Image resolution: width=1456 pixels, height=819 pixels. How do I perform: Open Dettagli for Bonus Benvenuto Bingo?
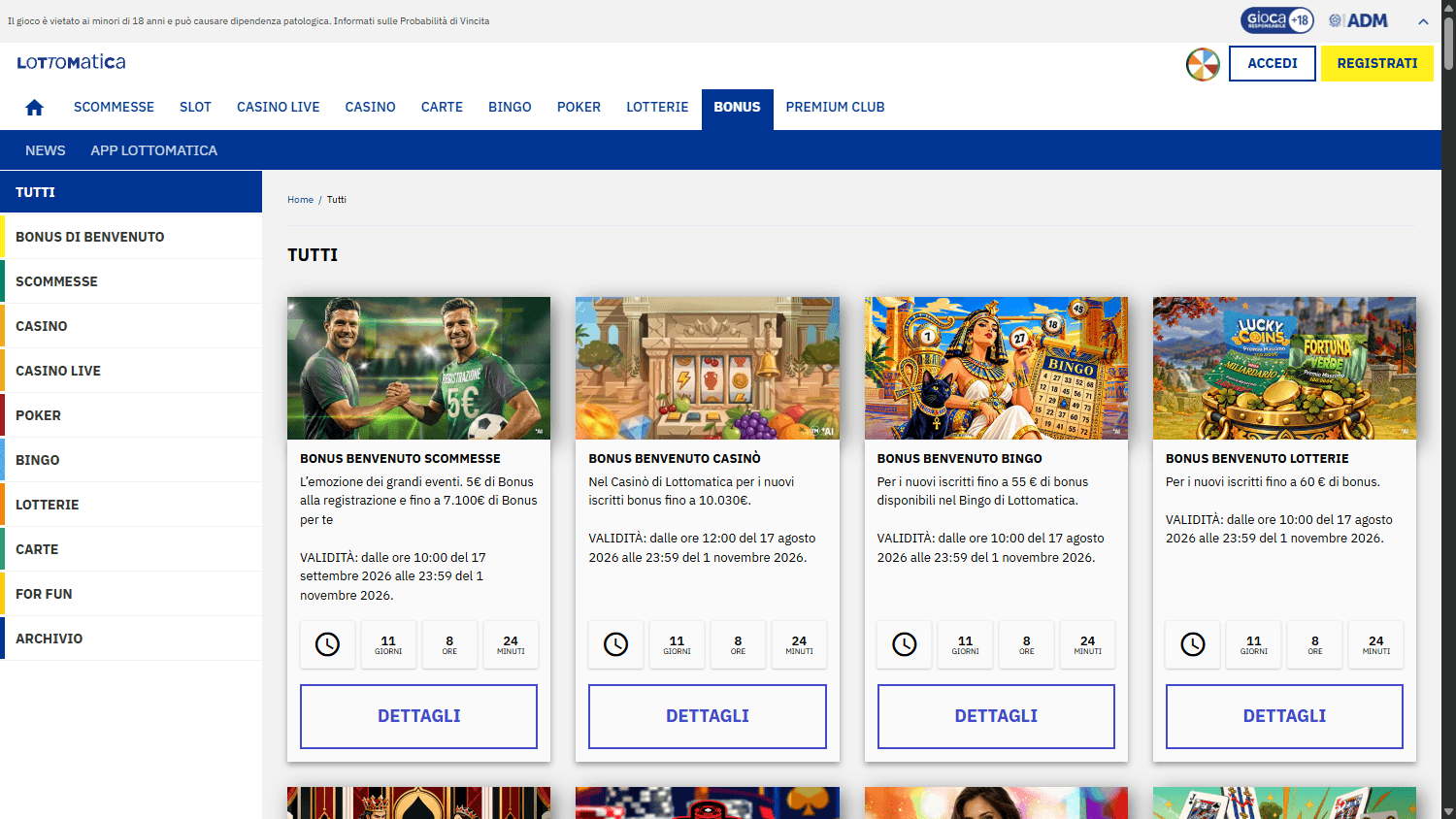point(996,716)
